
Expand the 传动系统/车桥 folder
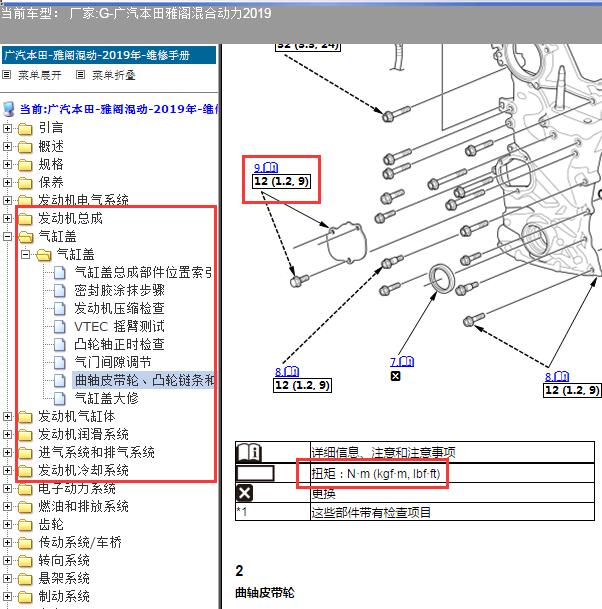point(7,542)
